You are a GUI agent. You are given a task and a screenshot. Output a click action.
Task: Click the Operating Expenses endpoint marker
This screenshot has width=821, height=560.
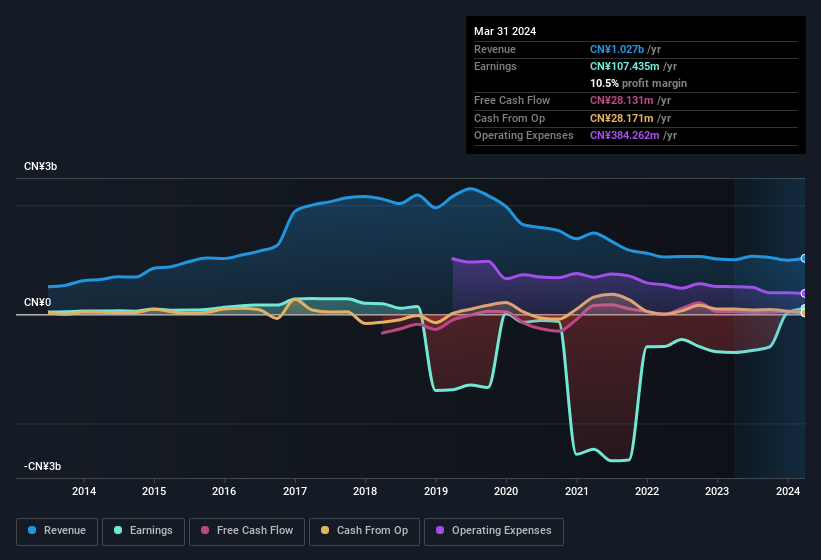point(804,294)
